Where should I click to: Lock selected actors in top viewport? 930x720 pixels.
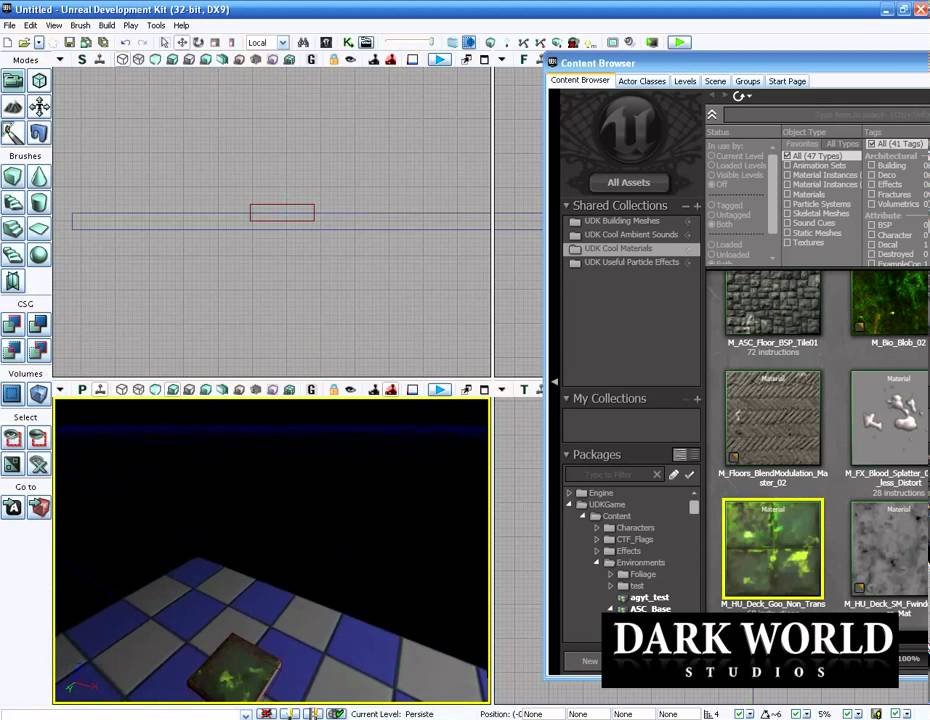click(x=334, y=59)
